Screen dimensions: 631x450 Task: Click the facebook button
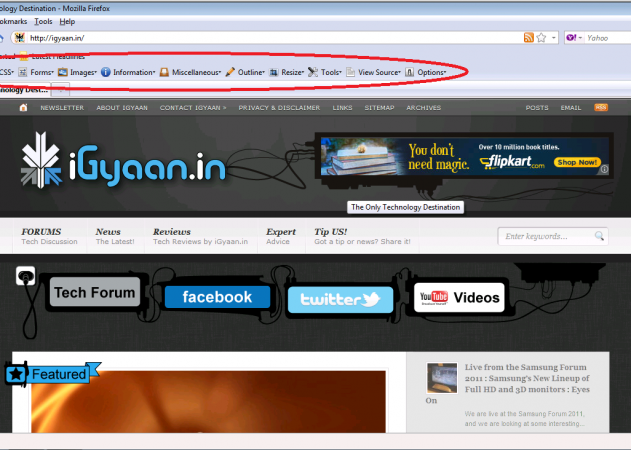point(217,297)
